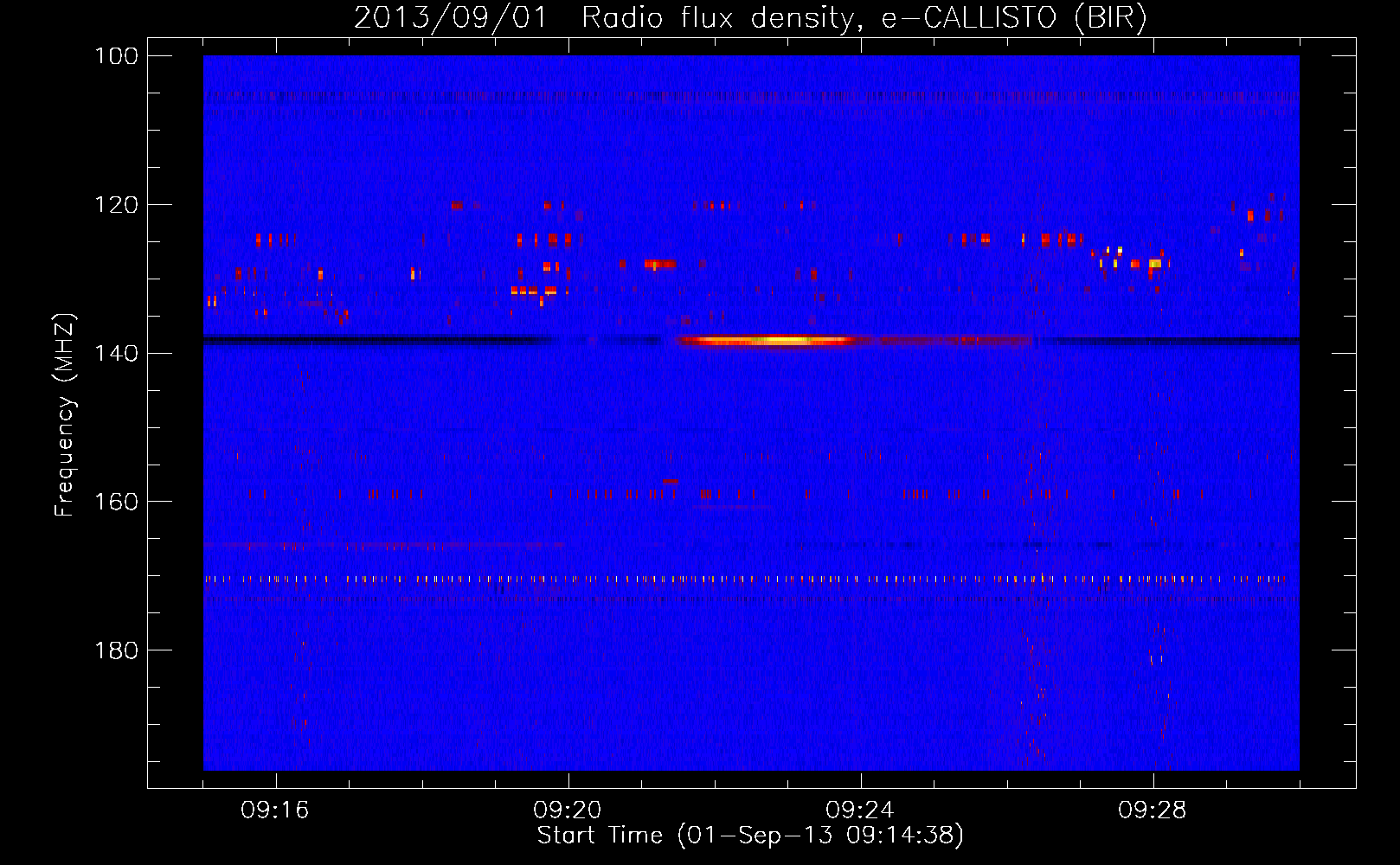Click the 100 frequency tick label
Image resolution: width=1400 pixels, height=865 pixels.
coord(116,56)
